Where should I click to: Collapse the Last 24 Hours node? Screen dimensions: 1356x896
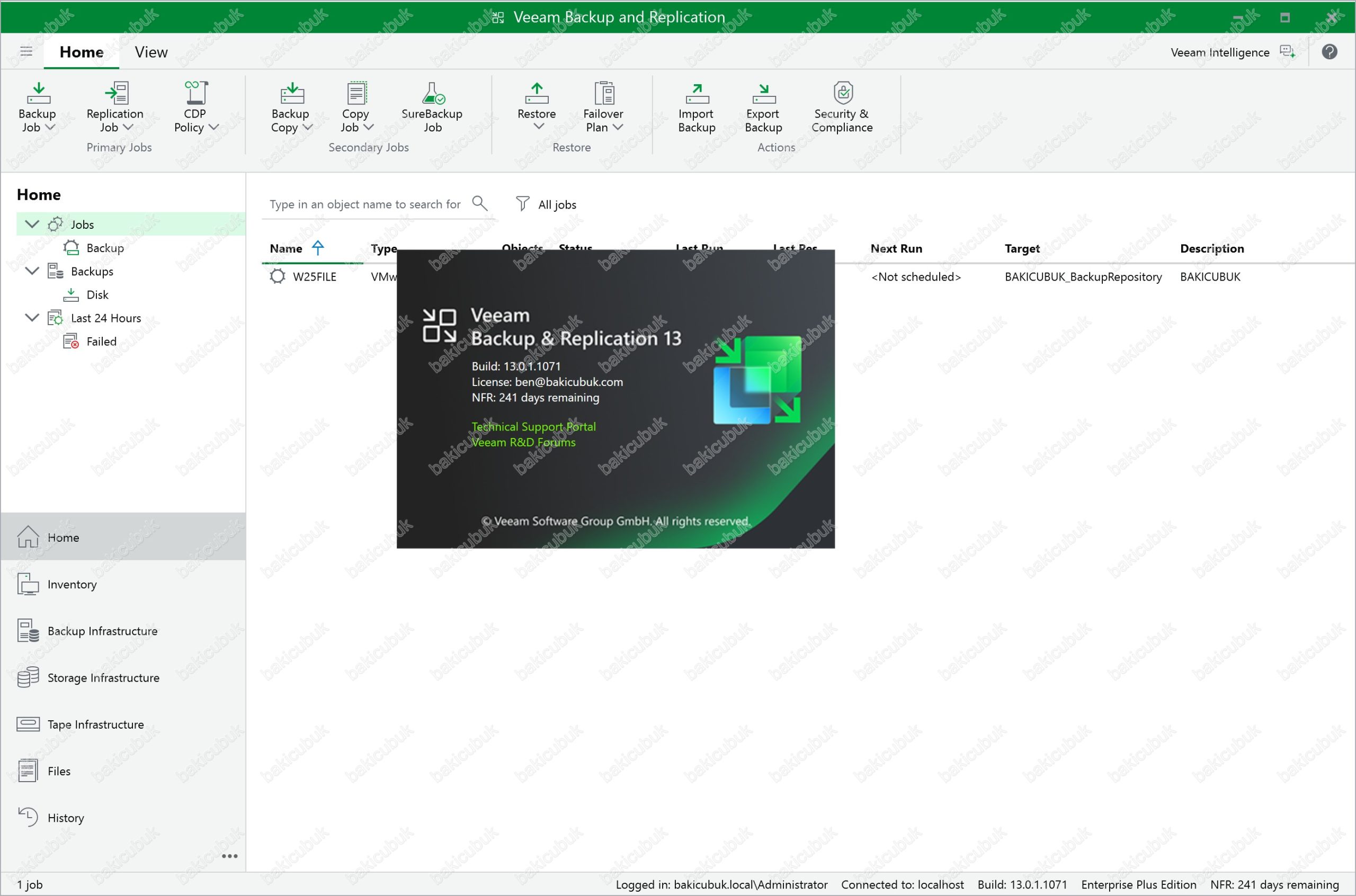point(32,318)
